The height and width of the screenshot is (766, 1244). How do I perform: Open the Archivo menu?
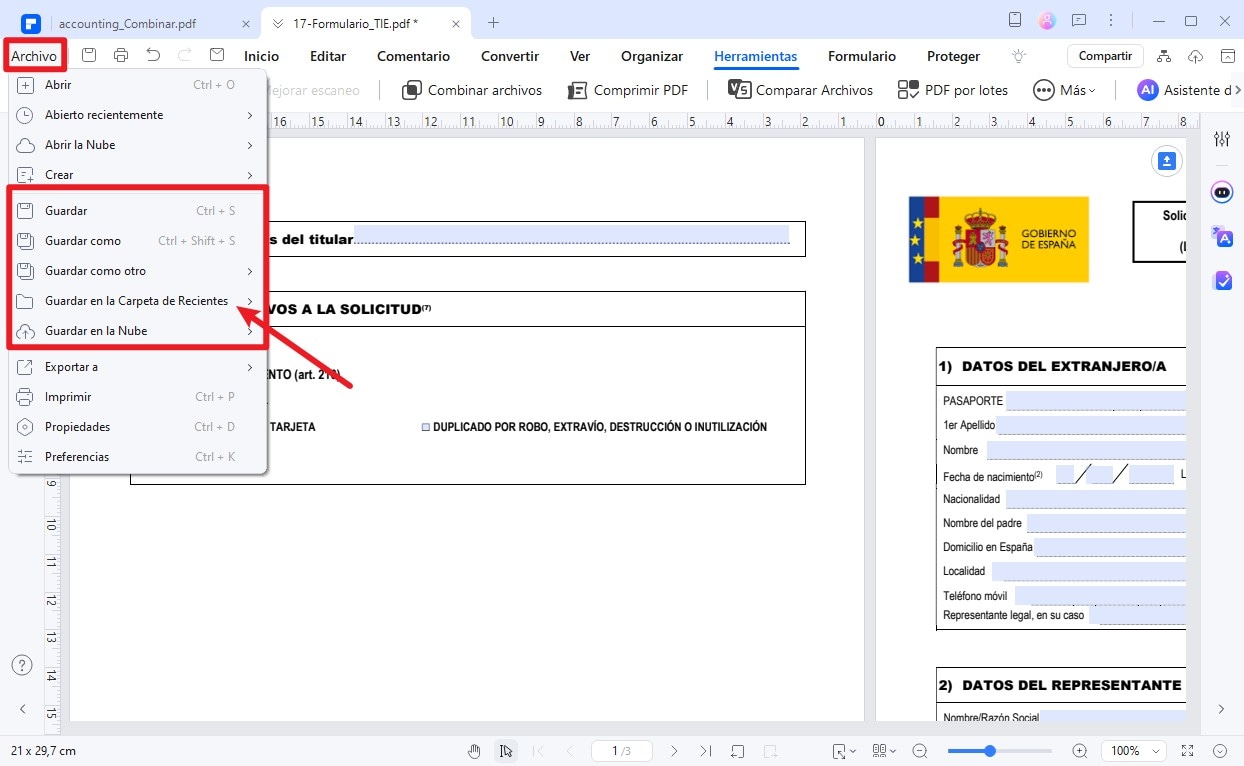coord(34,56)
